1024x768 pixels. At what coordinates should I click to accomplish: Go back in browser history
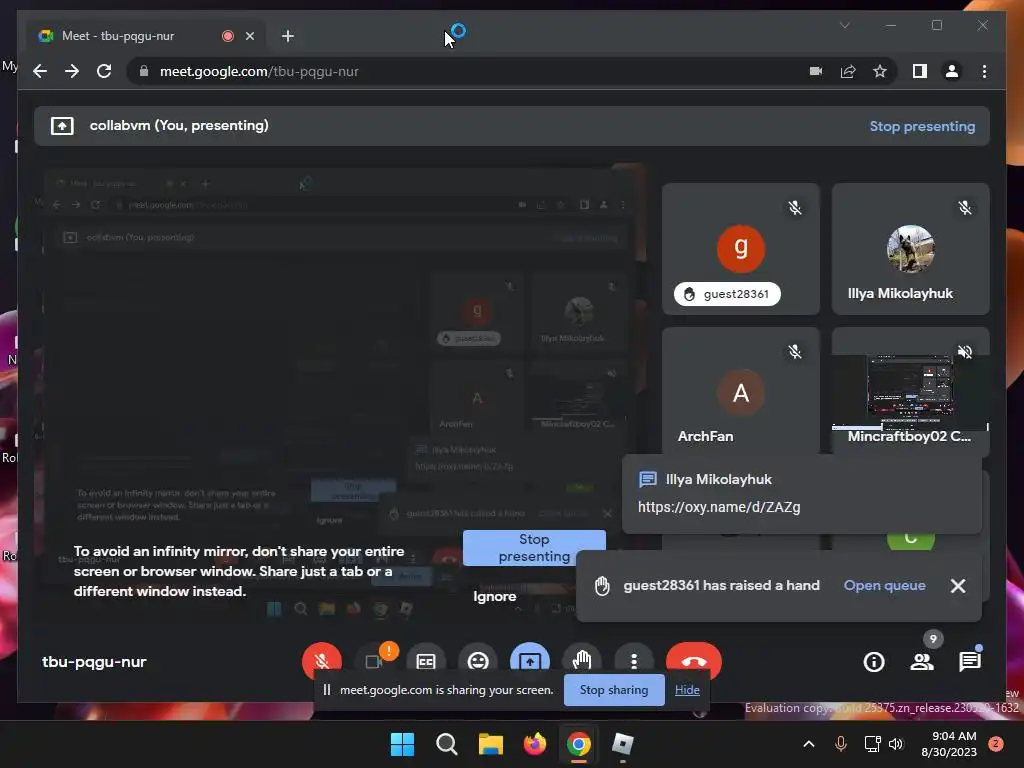(40, 71)
